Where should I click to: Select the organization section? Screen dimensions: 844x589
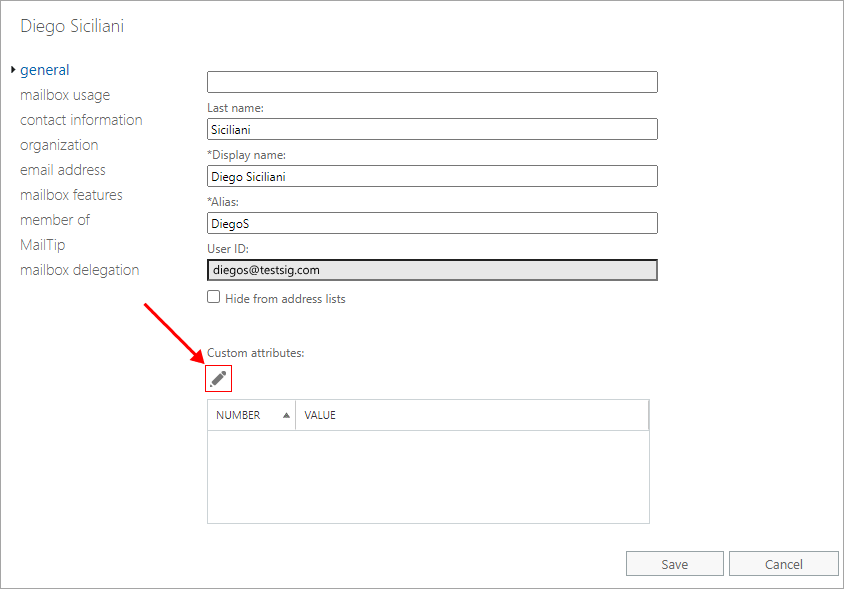click(x=59, y=145)
